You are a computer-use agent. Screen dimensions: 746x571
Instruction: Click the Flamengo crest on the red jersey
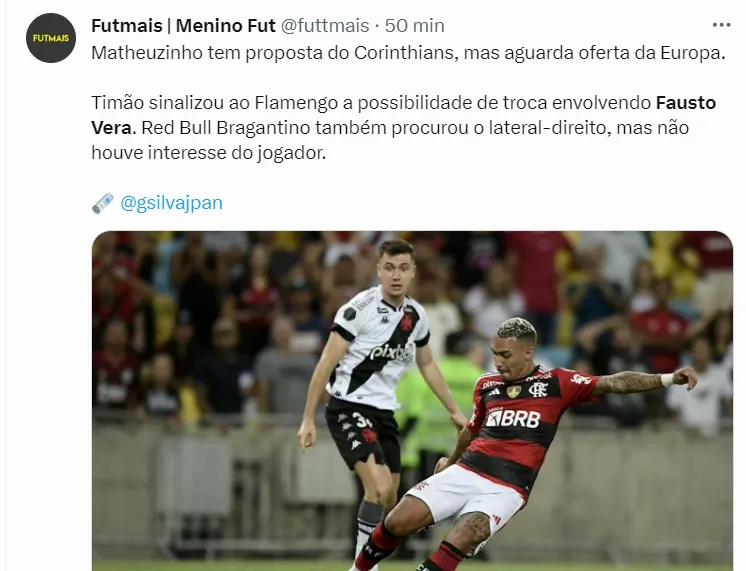tap(538, 389)
